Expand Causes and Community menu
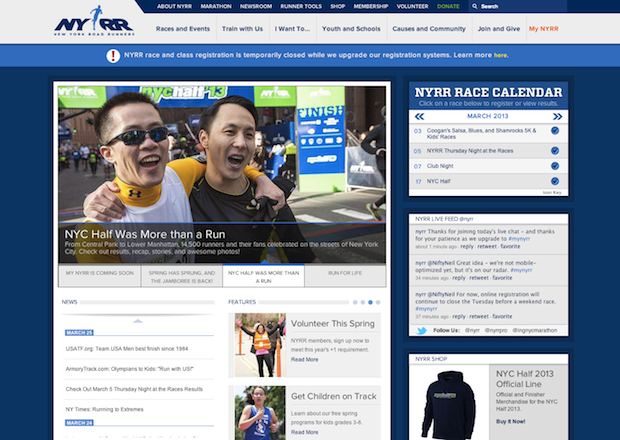620x440 pixels. [429, 29]
